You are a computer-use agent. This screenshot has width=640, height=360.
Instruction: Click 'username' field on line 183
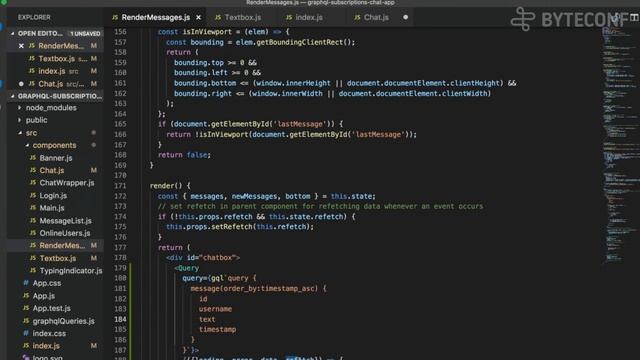(x=215, y=309)
